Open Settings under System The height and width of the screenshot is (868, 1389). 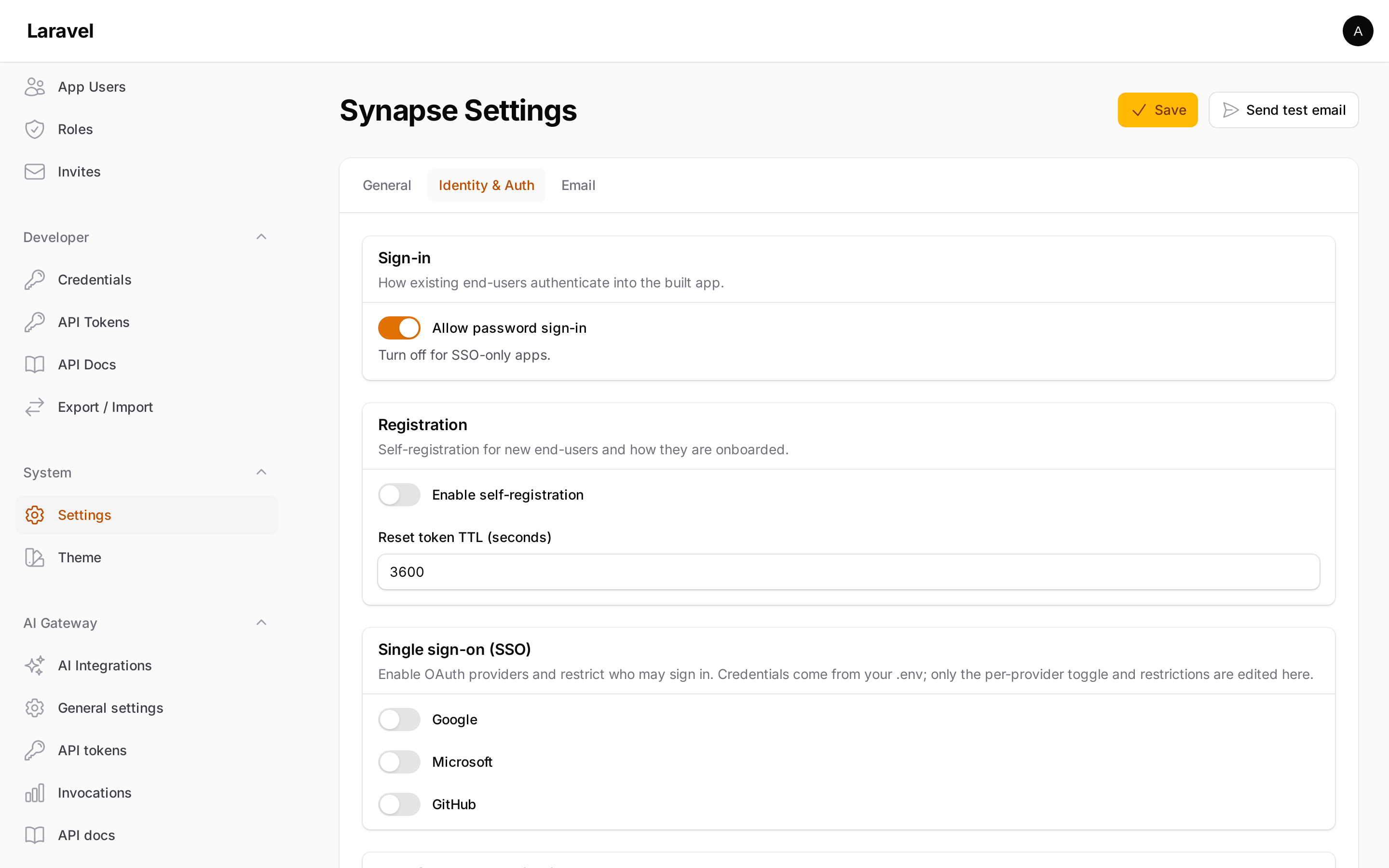[146, 515]
